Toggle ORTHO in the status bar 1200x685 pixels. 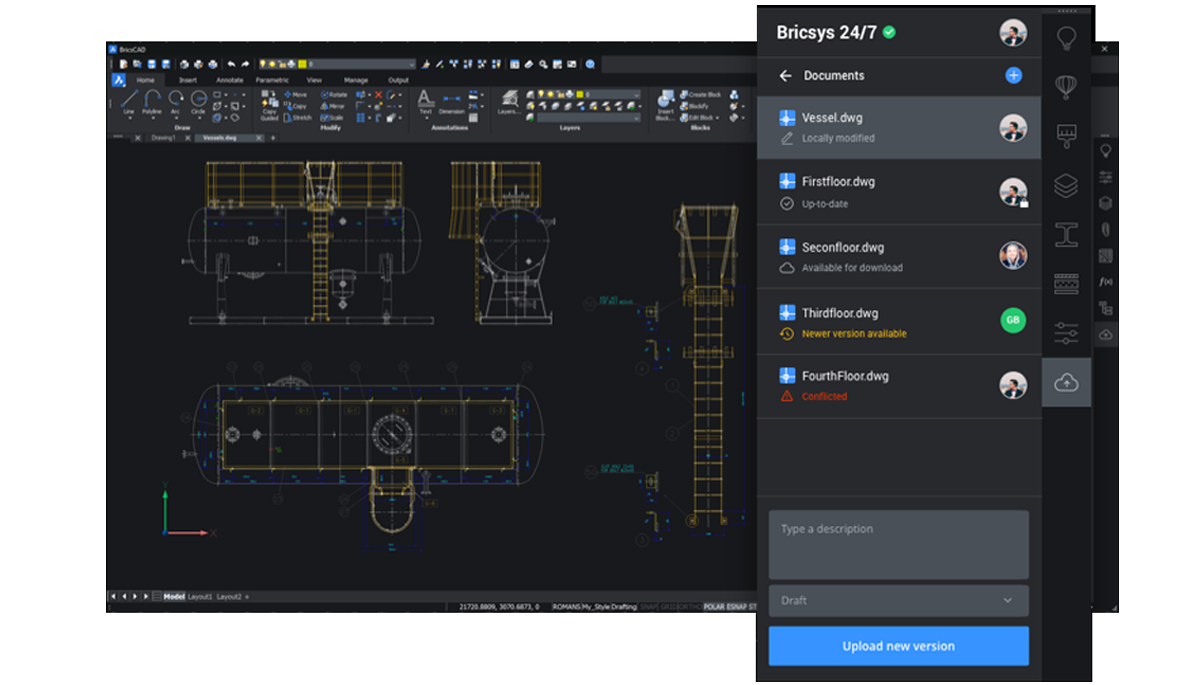[x=688, y=606]
